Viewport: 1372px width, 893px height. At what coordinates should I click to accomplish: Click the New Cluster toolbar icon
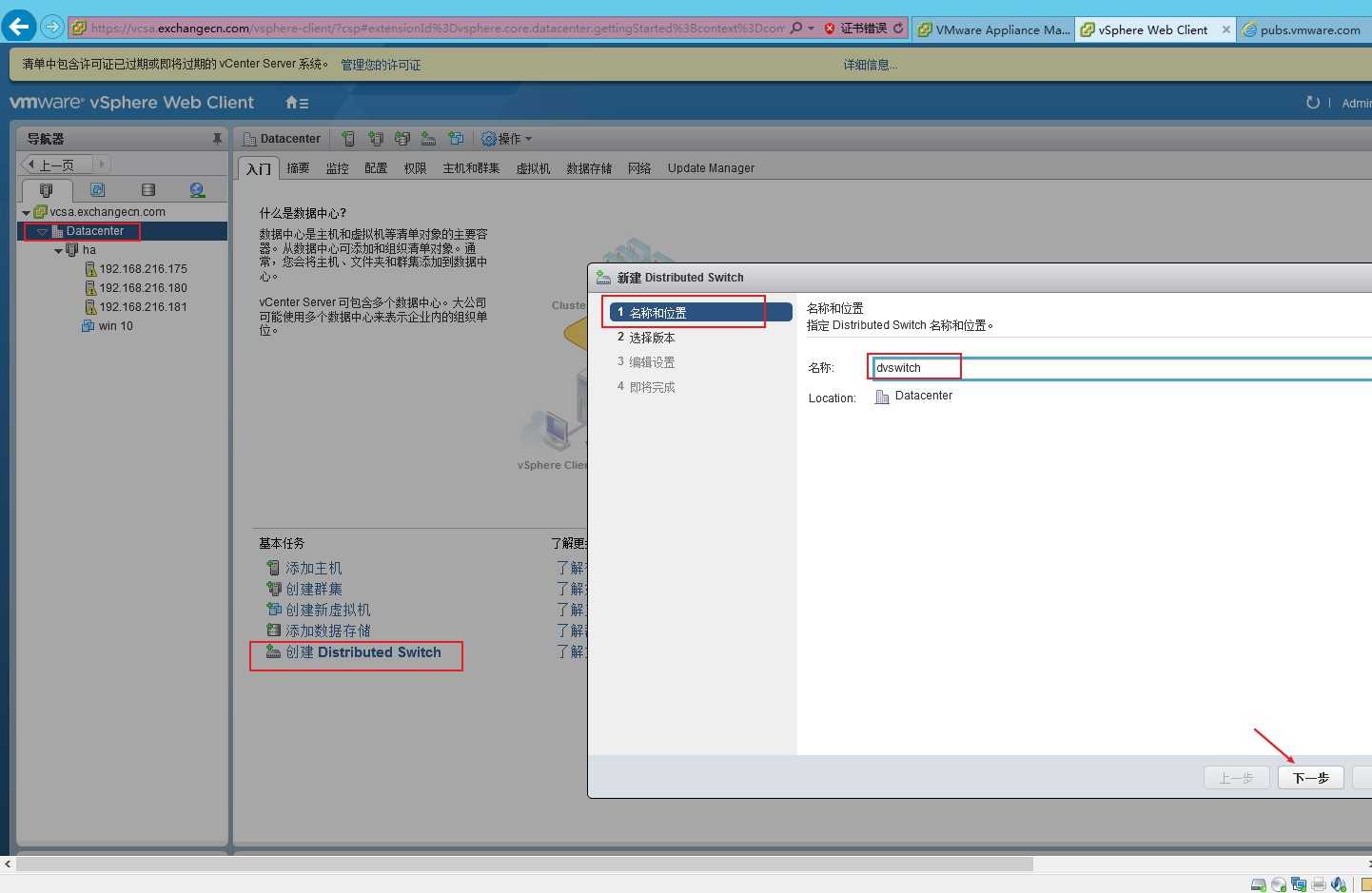point(376,139)
